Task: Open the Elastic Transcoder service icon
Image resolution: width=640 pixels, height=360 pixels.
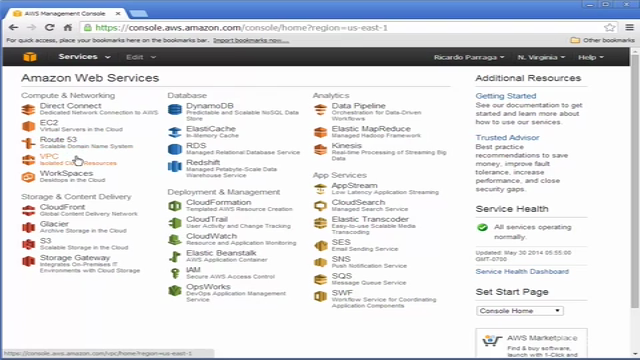Action: click(320, 223)
